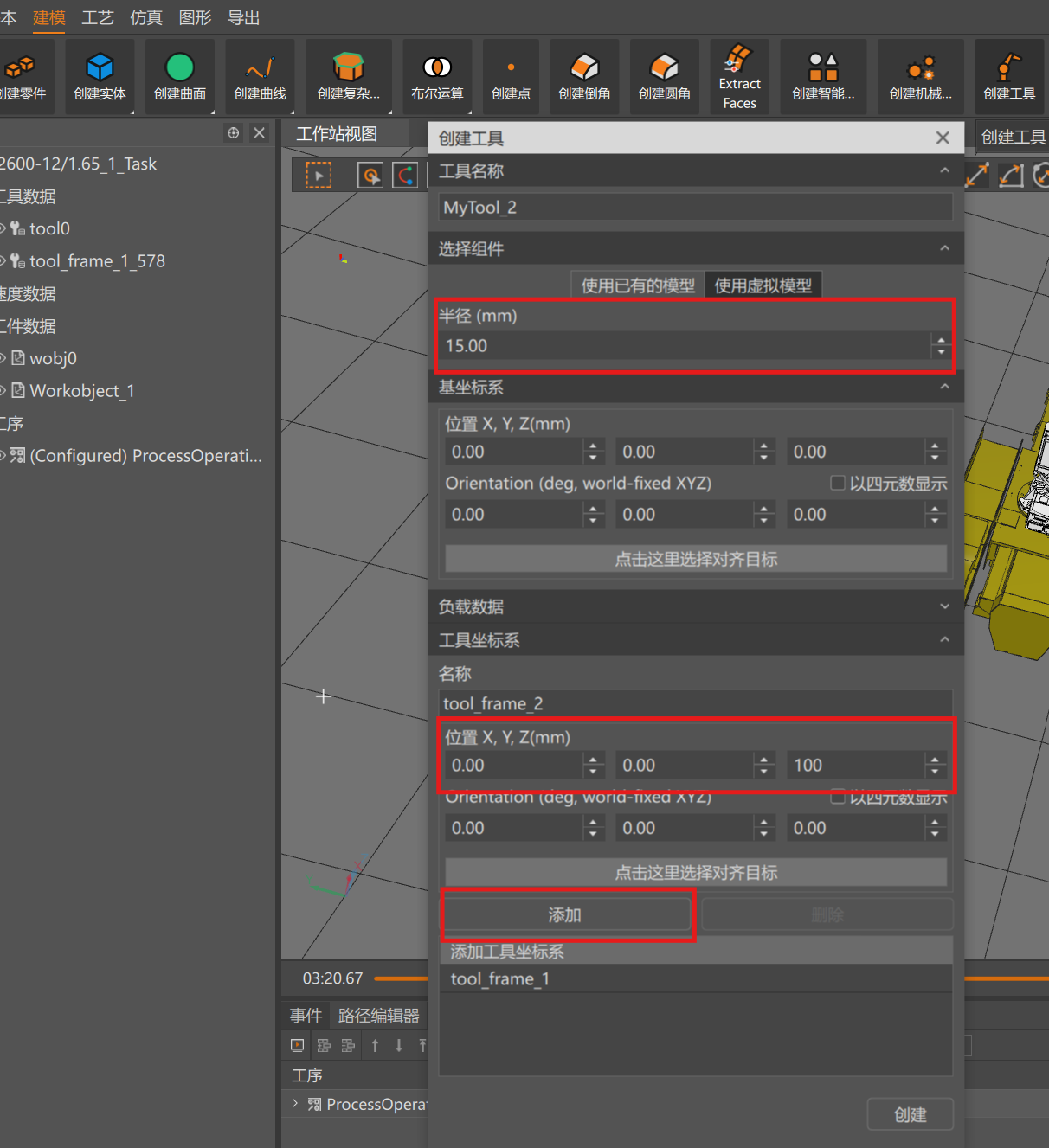Click the up arrow in the event toolbar
The width and height of the screenshot is (1049, 1148).
click(x=375, y=1045)
